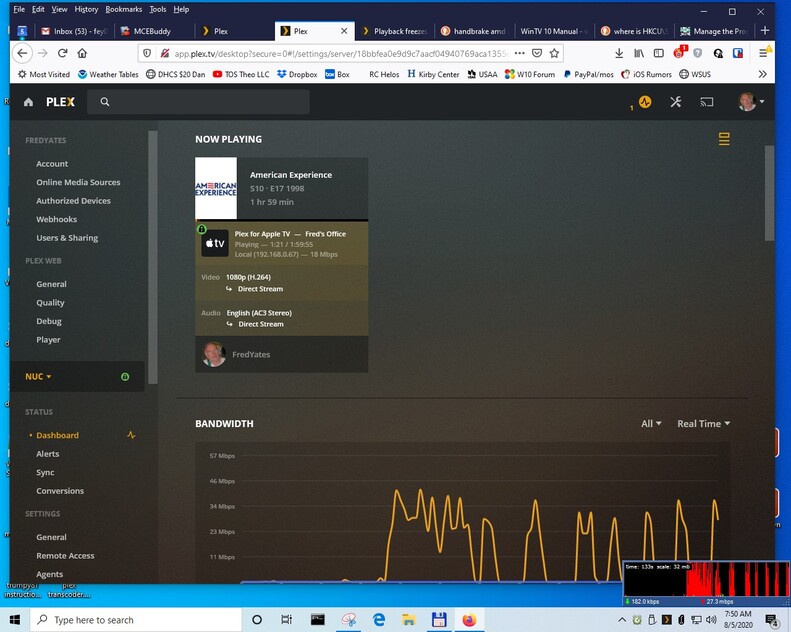
Task: Open Online Media Sources settings
Action: coord(78,182)
